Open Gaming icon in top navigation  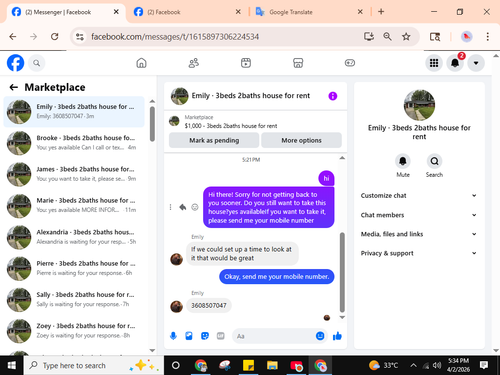(350, 63)
